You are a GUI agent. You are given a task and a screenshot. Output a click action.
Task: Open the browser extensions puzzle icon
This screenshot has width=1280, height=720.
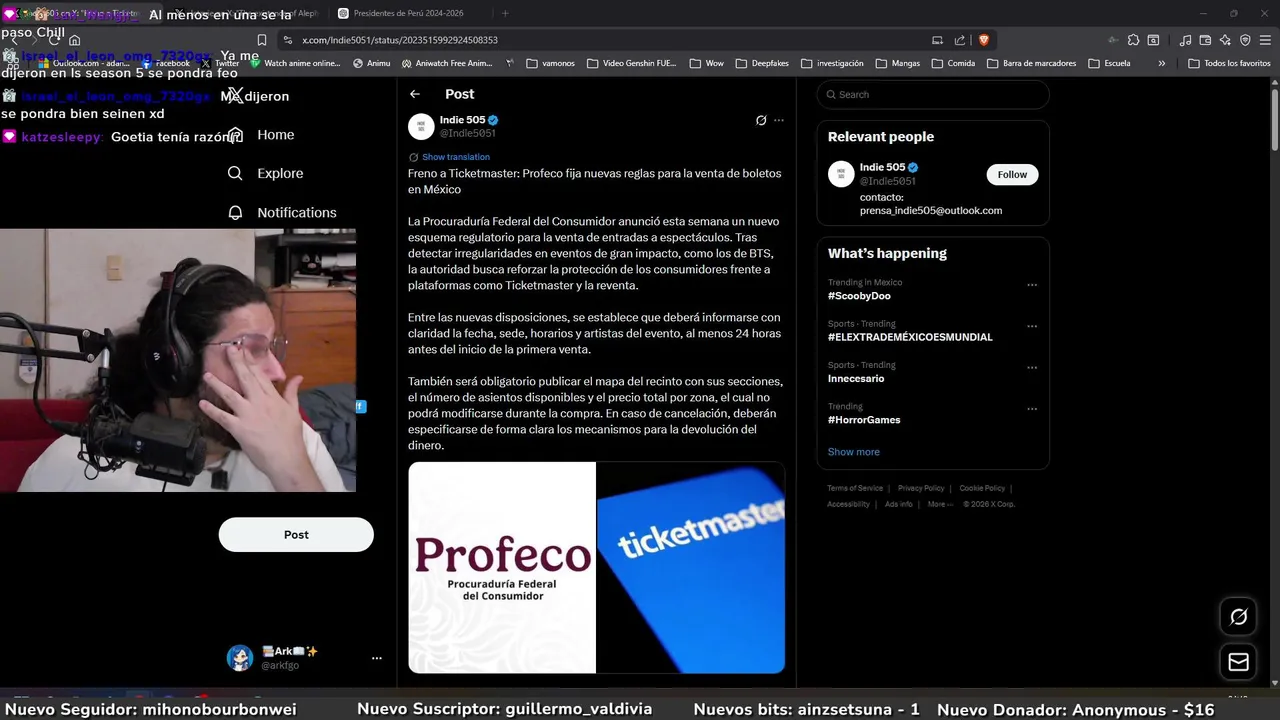pyautogui.click(x=1133, y=40)
